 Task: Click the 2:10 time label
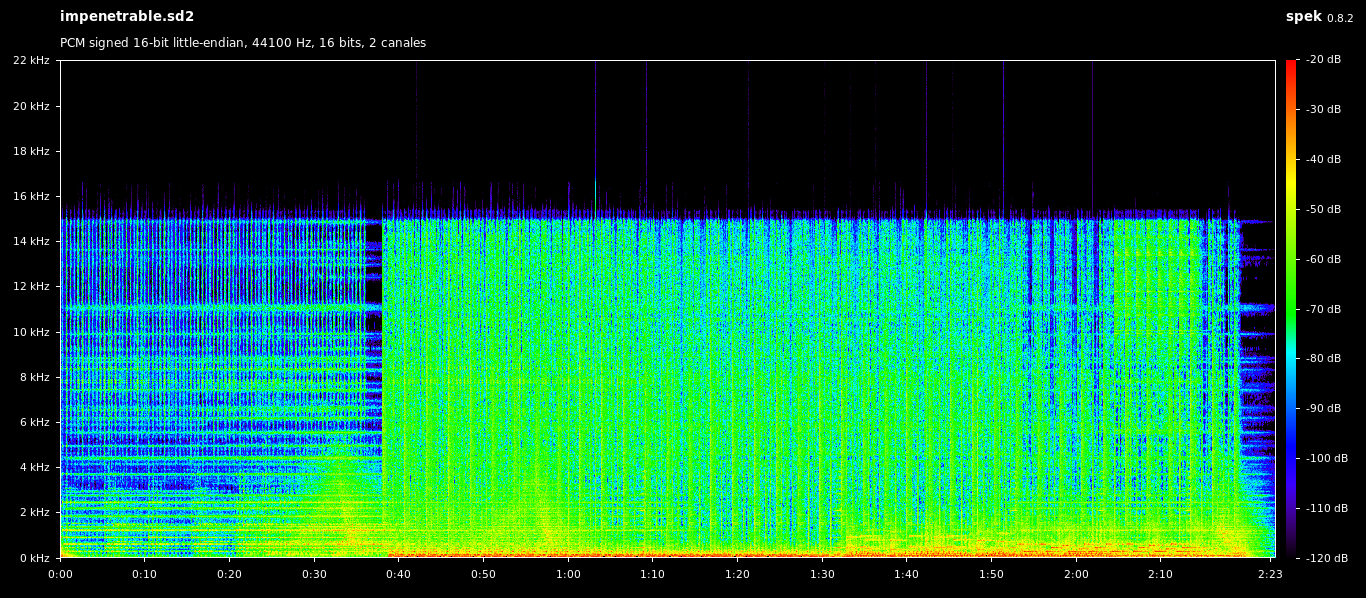(x=1161, y=575)
